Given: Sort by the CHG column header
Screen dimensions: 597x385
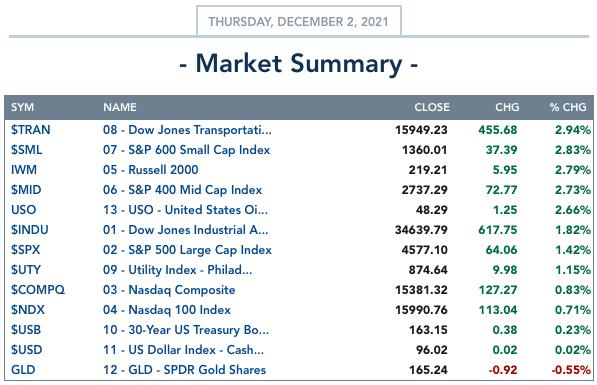Looking at the screenshot, I should [507, 107].
